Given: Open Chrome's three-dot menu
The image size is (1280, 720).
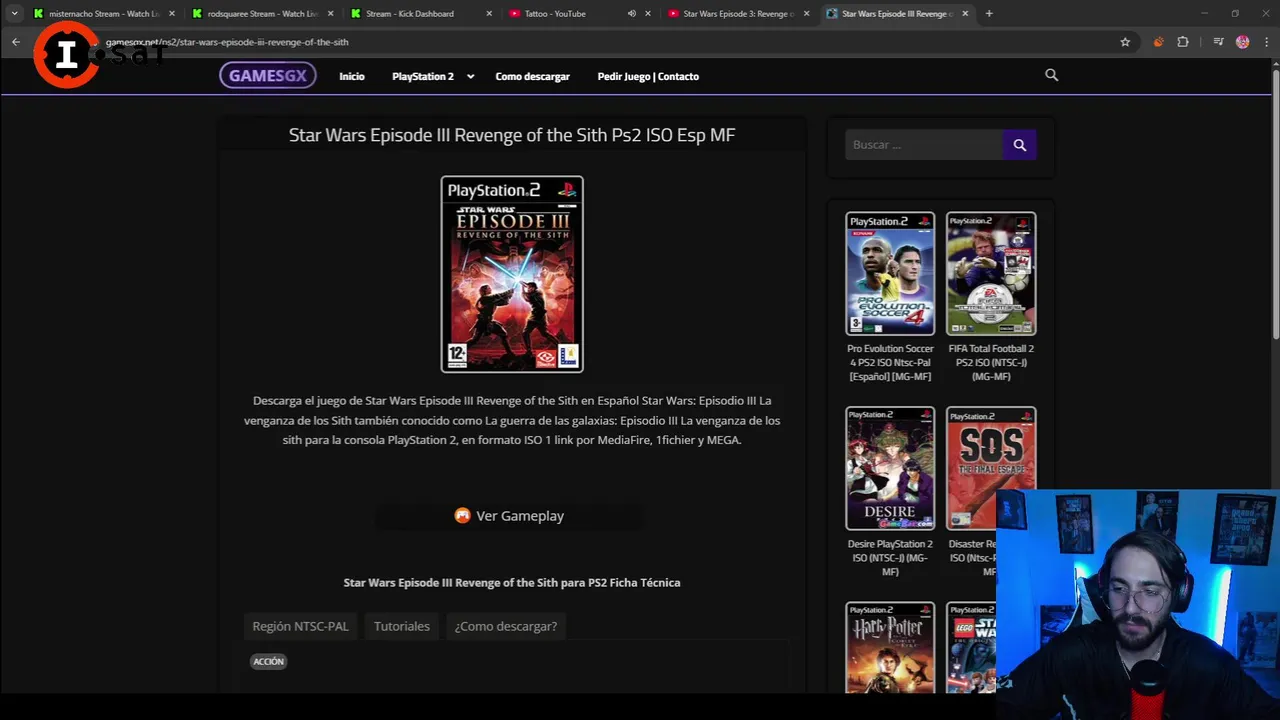Looking at the screenshot, I should (1267, 42).
